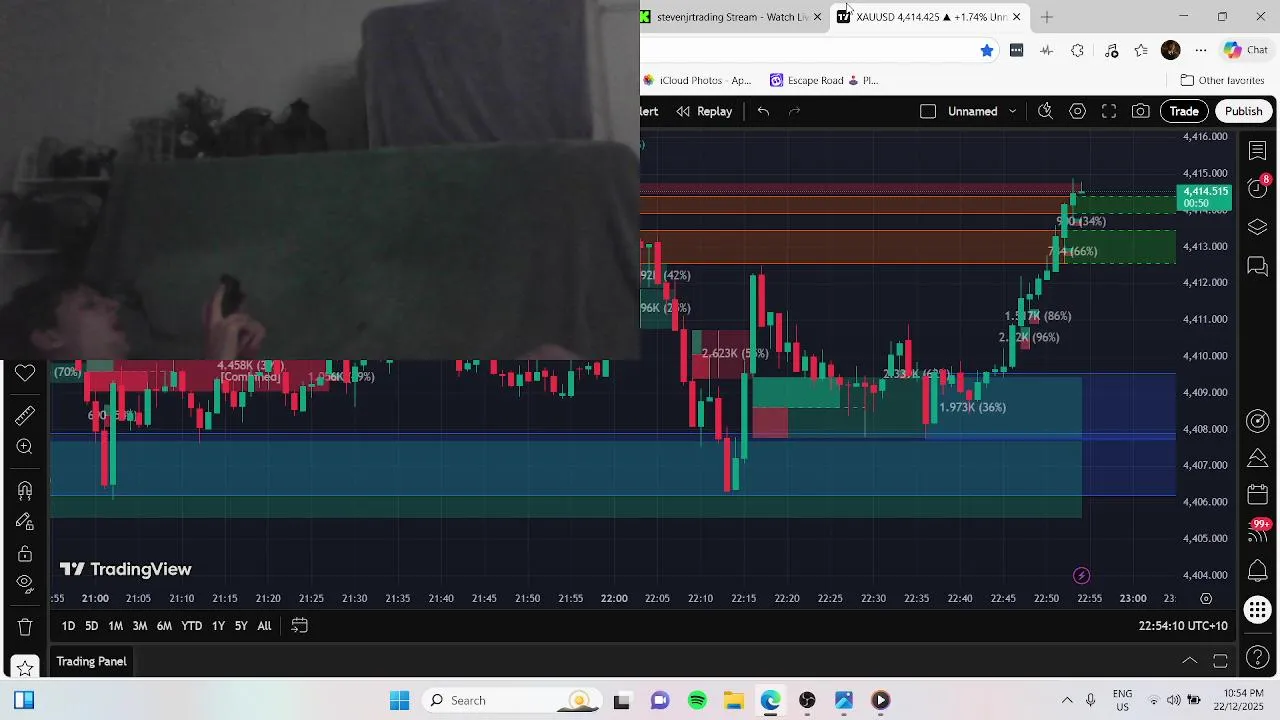1280x720 pixels.
Task: Open the products grid icon
Action: (x=1258, y=609)
